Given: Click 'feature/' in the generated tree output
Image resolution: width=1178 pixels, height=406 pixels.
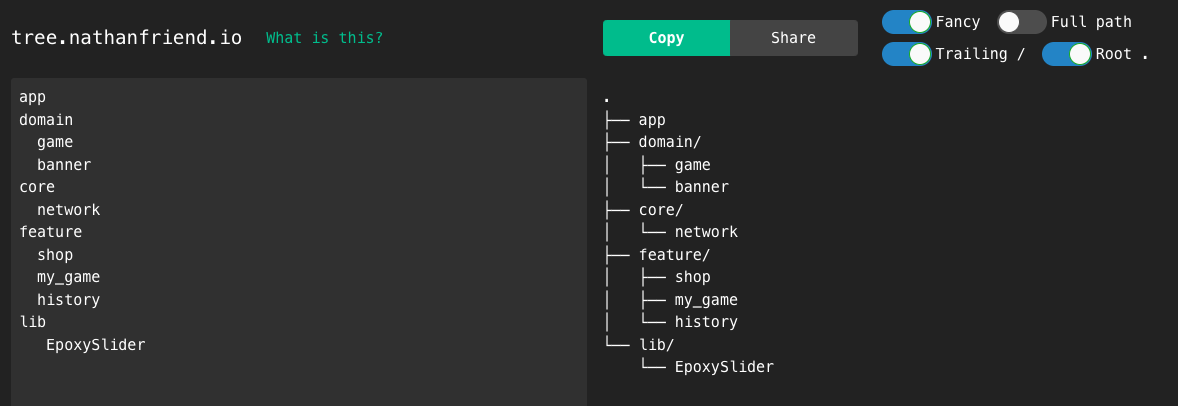Looking at the screenshot, I should [x=674, y=254].
